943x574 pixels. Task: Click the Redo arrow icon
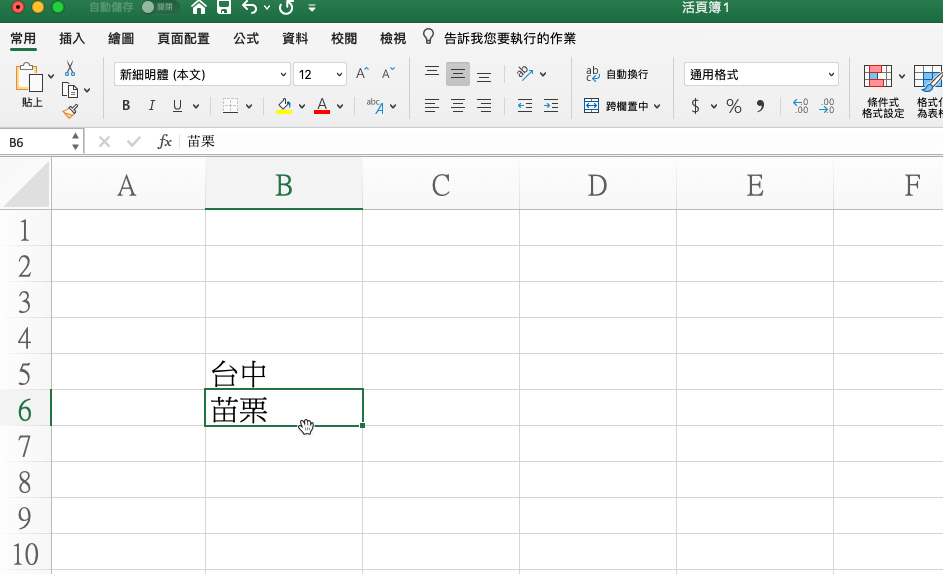(286, 7)
